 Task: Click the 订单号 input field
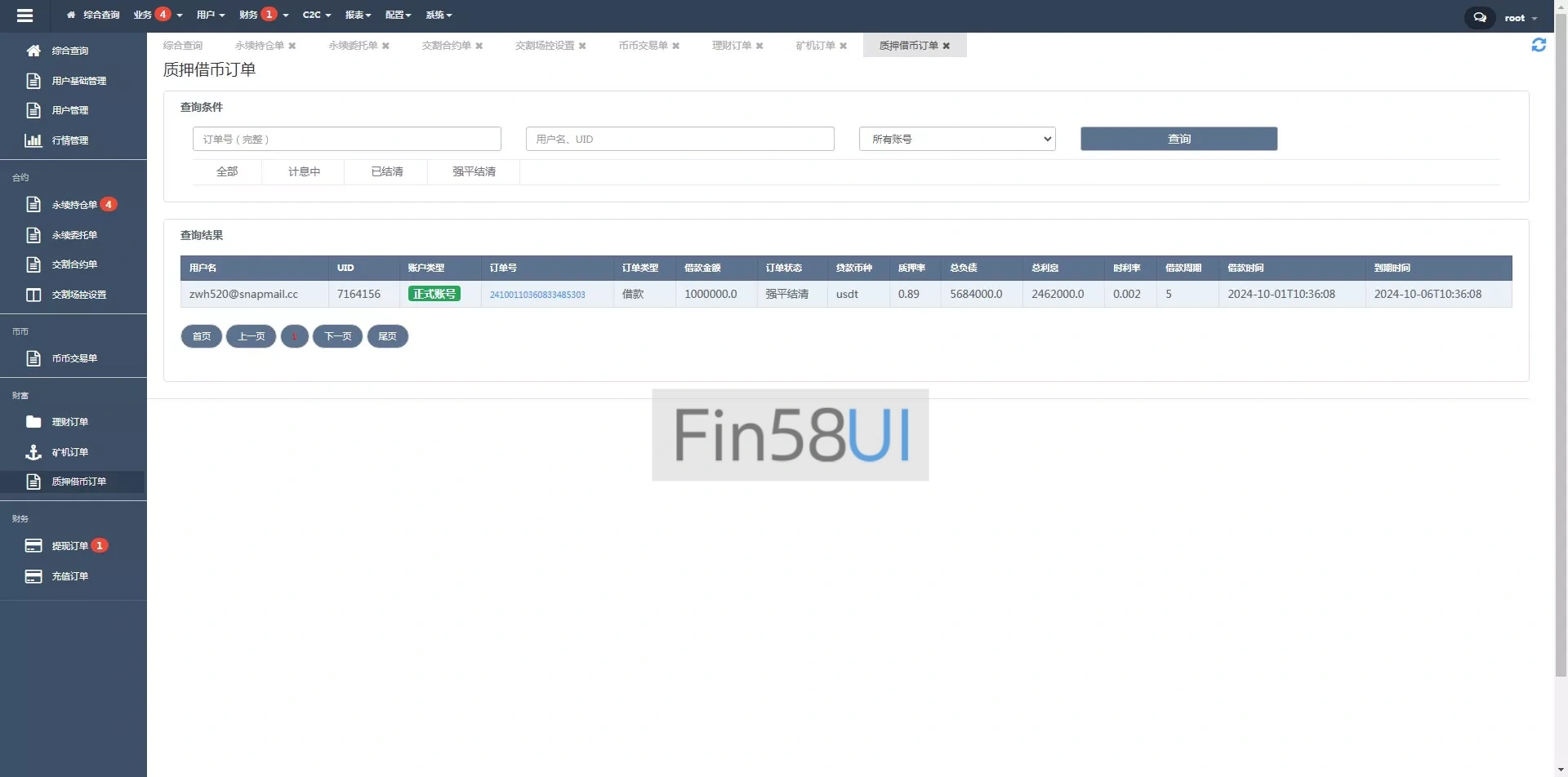(x=346, y=139)
